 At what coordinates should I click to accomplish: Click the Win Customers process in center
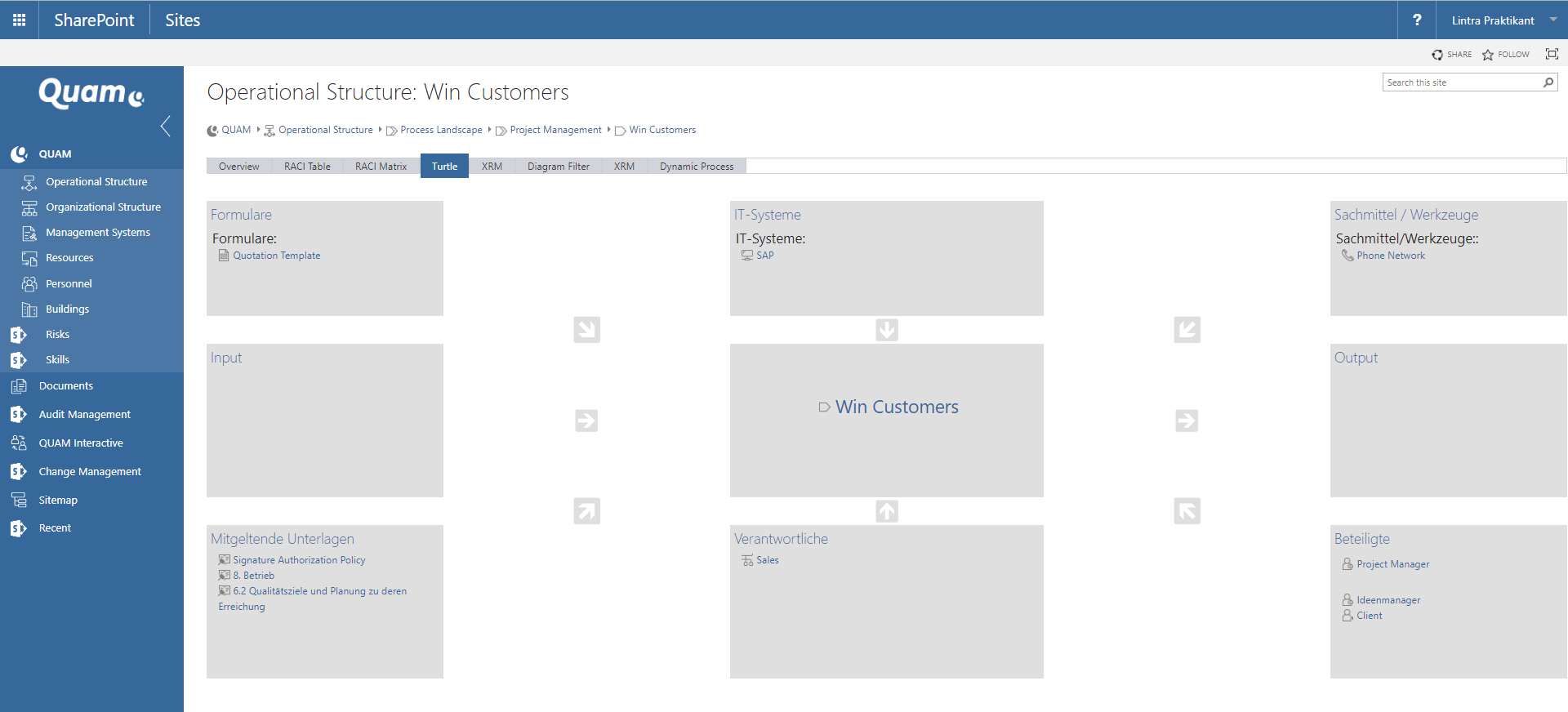(x=897, y=407)
